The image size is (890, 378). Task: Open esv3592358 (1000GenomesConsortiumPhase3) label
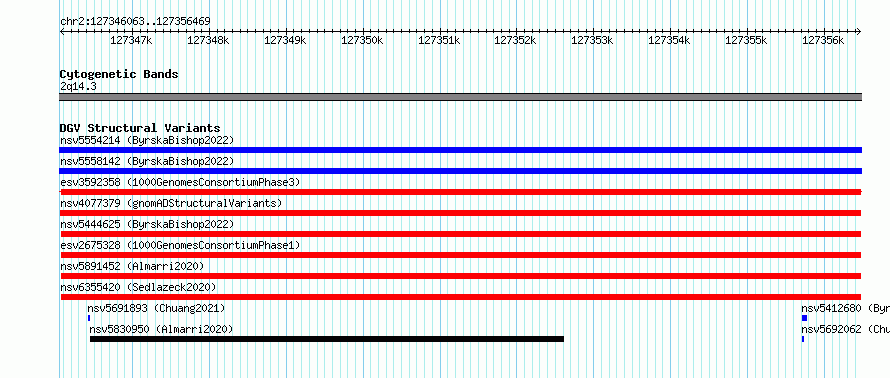tap(180, 182)
